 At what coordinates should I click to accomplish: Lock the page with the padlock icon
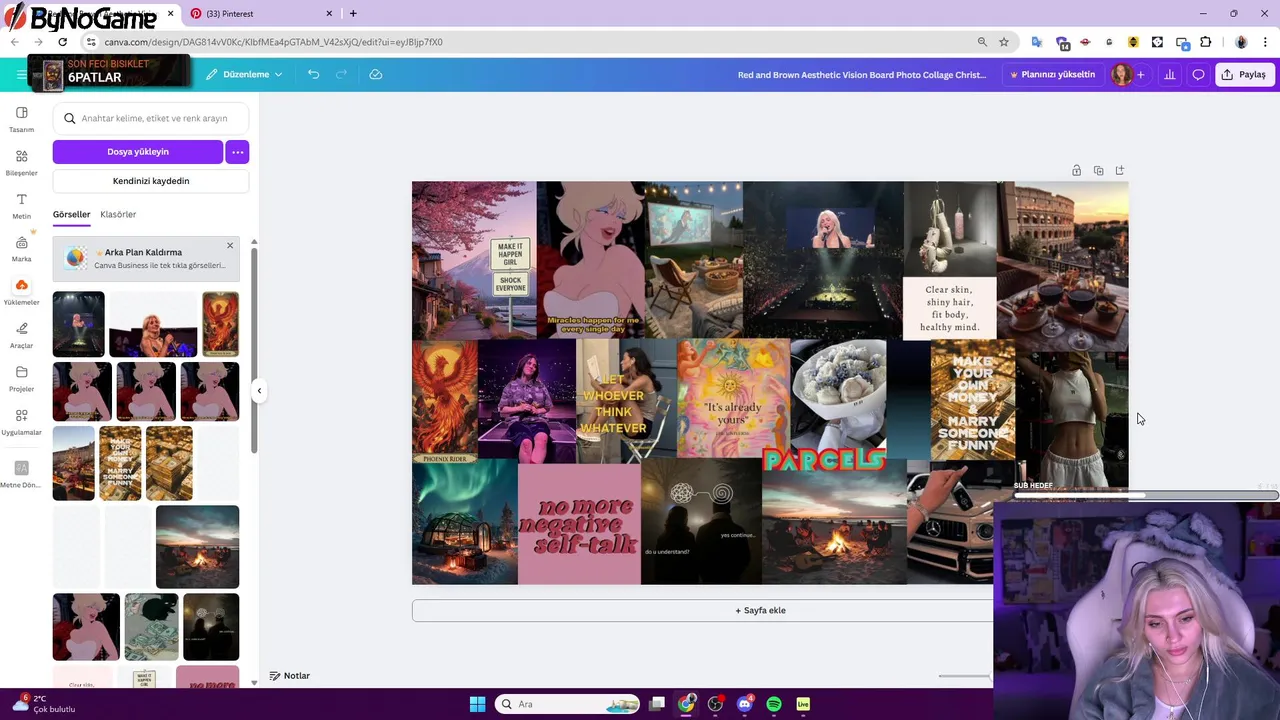1076,171
